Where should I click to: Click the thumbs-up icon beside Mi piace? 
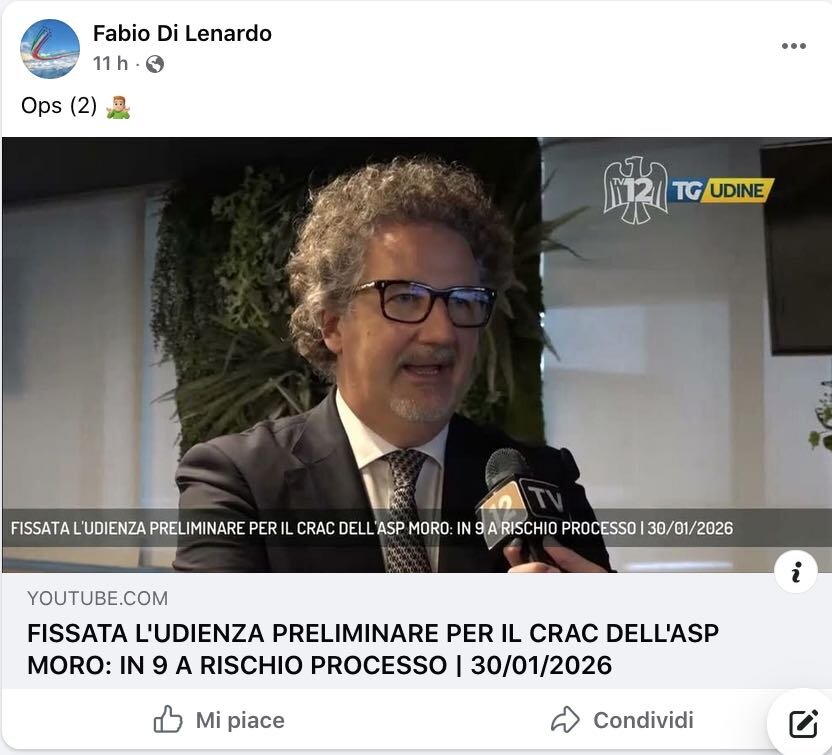[x=168, y=719]
